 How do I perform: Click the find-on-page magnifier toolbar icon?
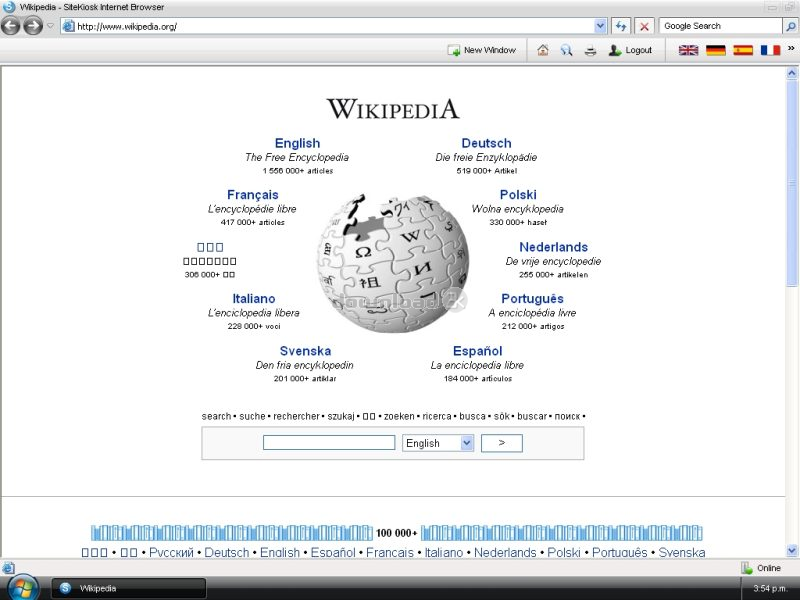566,50
